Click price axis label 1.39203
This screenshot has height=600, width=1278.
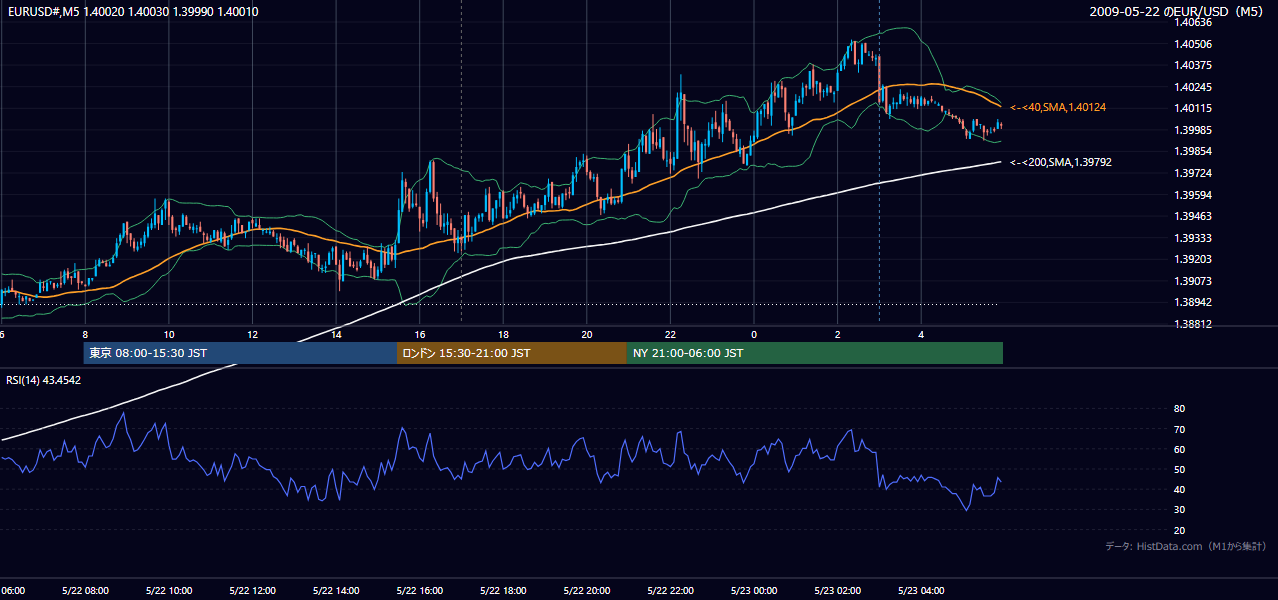[1192, 259]
